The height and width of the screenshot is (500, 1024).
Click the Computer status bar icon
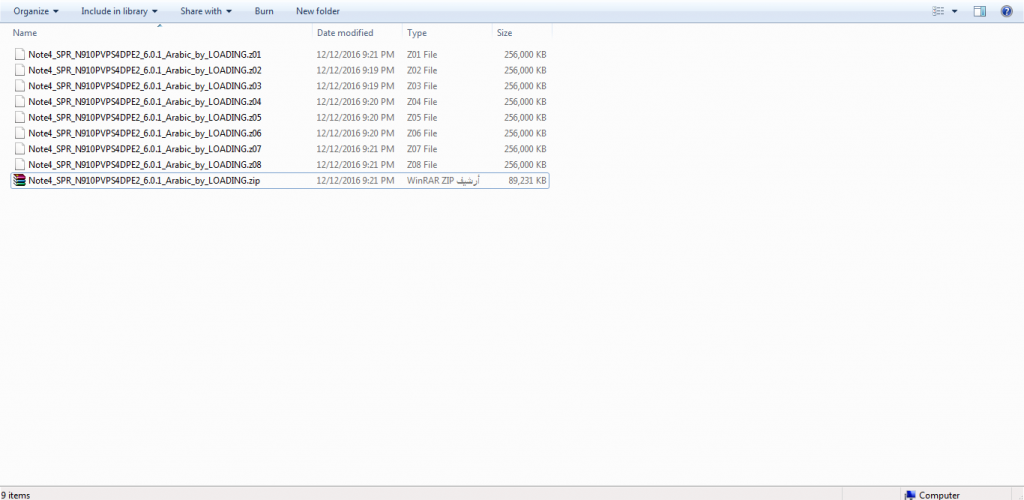click(x=910, y=495)
